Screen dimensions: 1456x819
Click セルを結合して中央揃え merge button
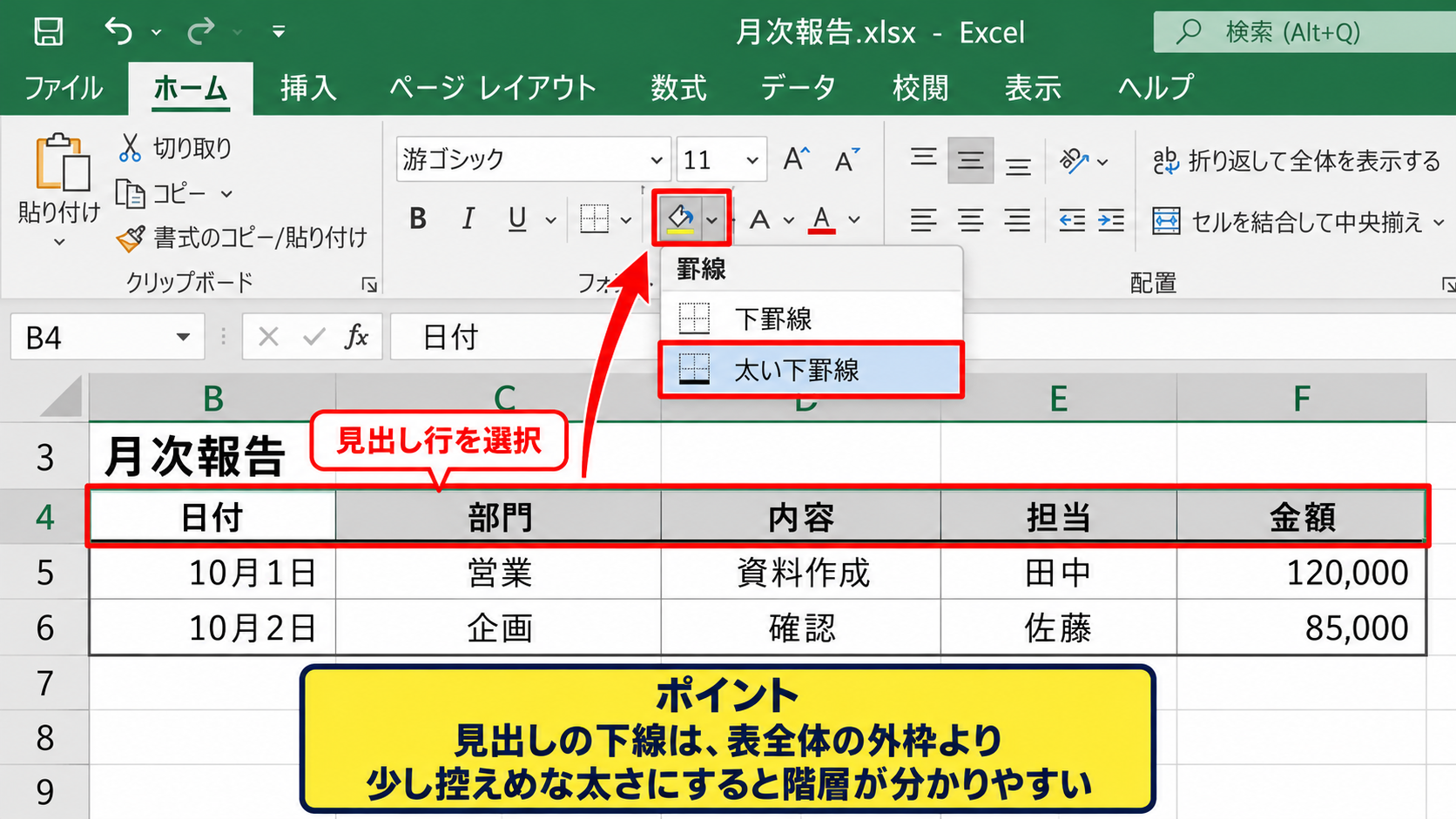(x=1287, y=222)
